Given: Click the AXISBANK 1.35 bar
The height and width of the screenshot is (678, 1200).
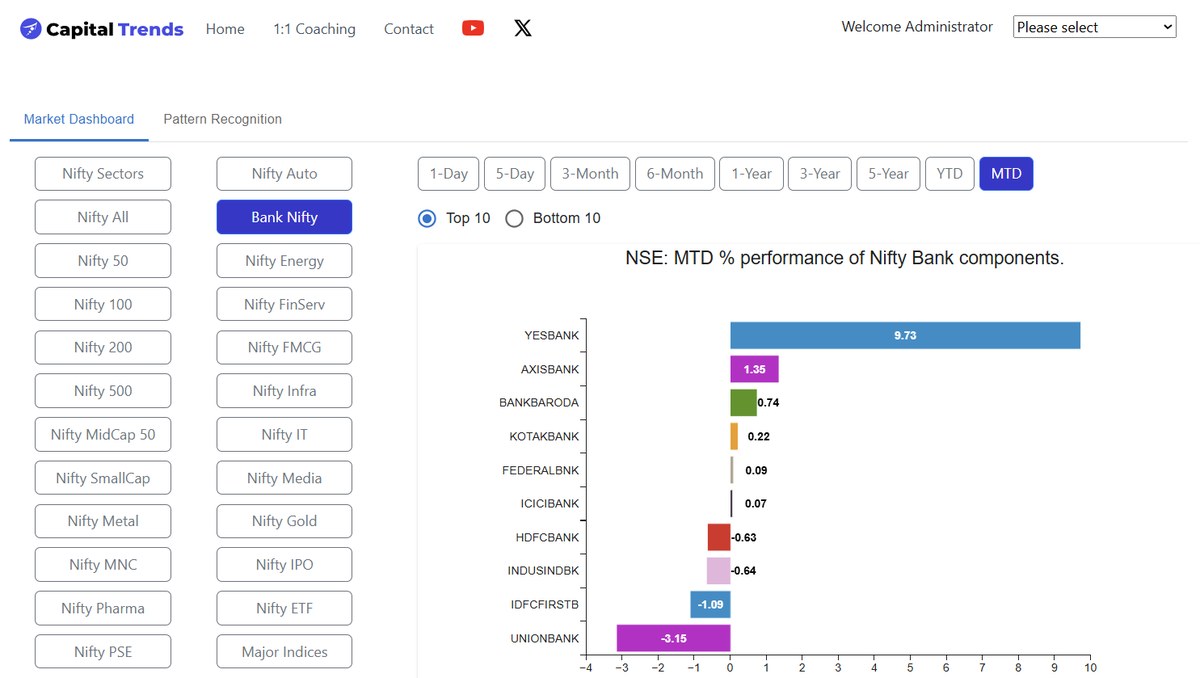Looking at the screenshot, I should [x=755, y=369].
